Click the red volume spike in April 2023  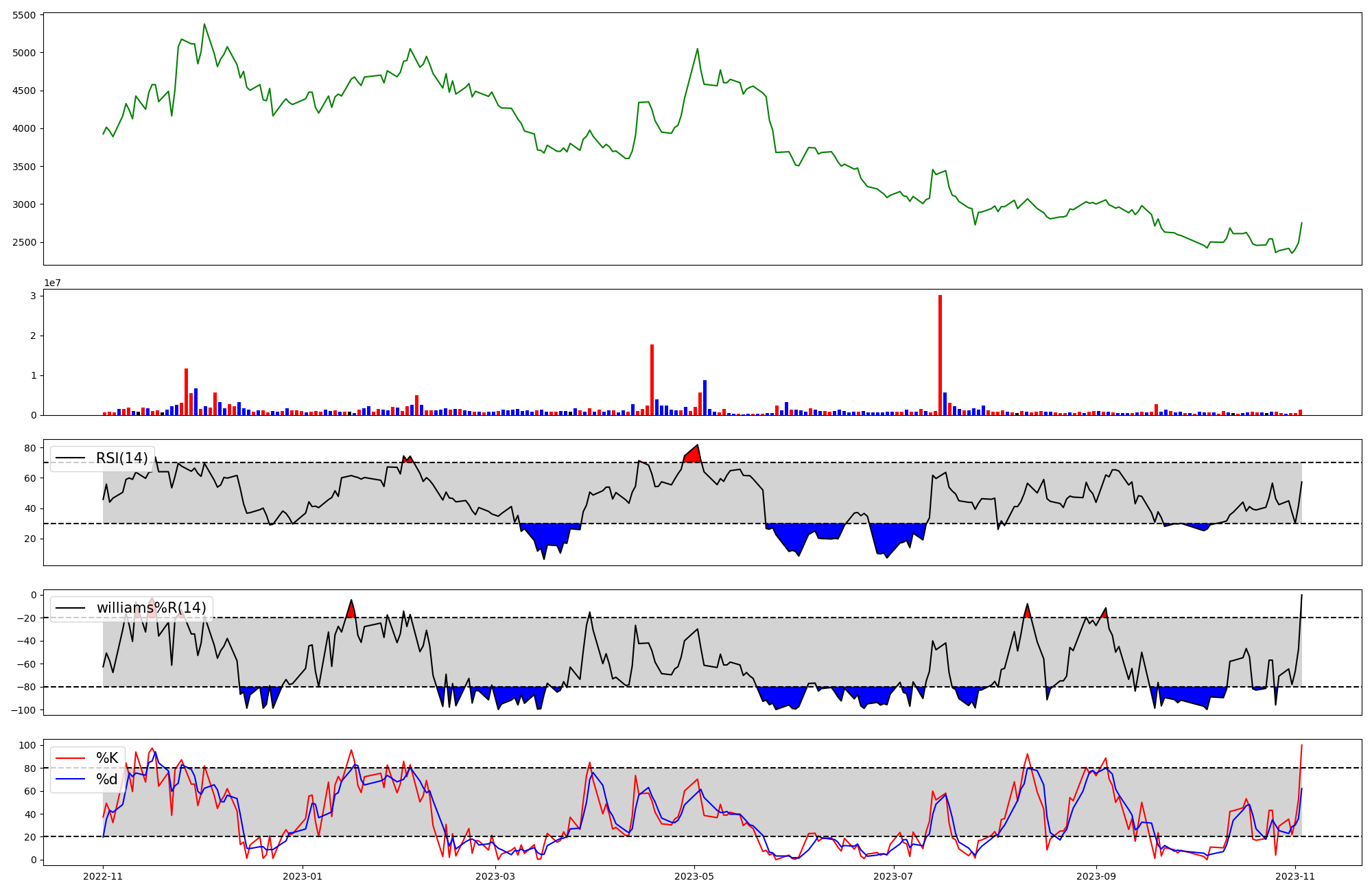point(652,379)
